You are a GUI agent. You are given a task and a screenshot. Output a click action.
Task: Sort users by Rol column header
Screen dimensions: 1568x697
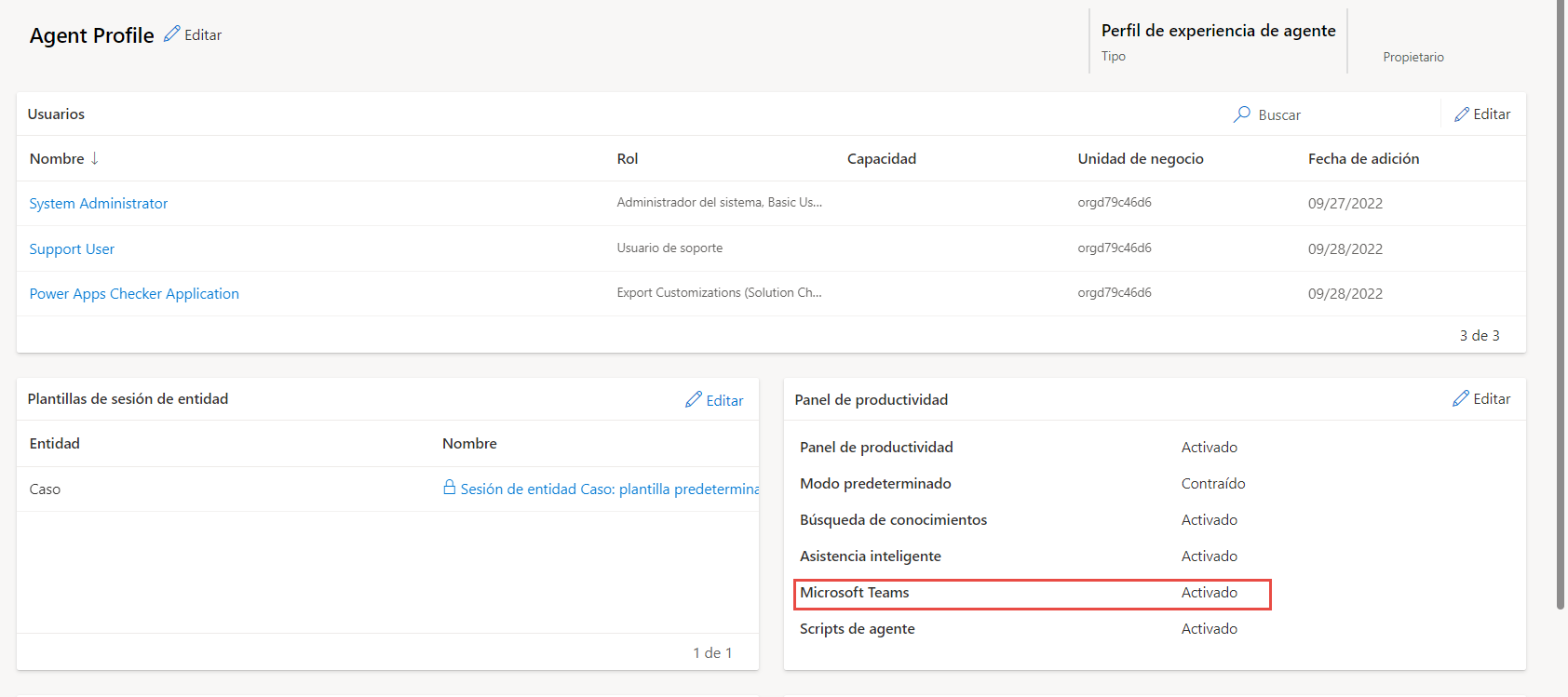click(628, 159)
